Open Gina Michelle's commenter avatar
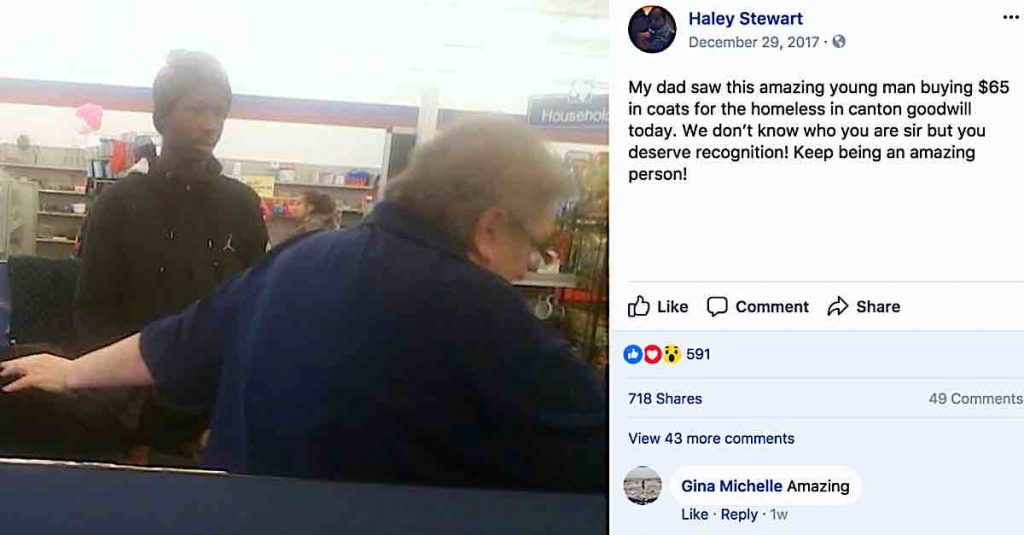 pos(643,485)
